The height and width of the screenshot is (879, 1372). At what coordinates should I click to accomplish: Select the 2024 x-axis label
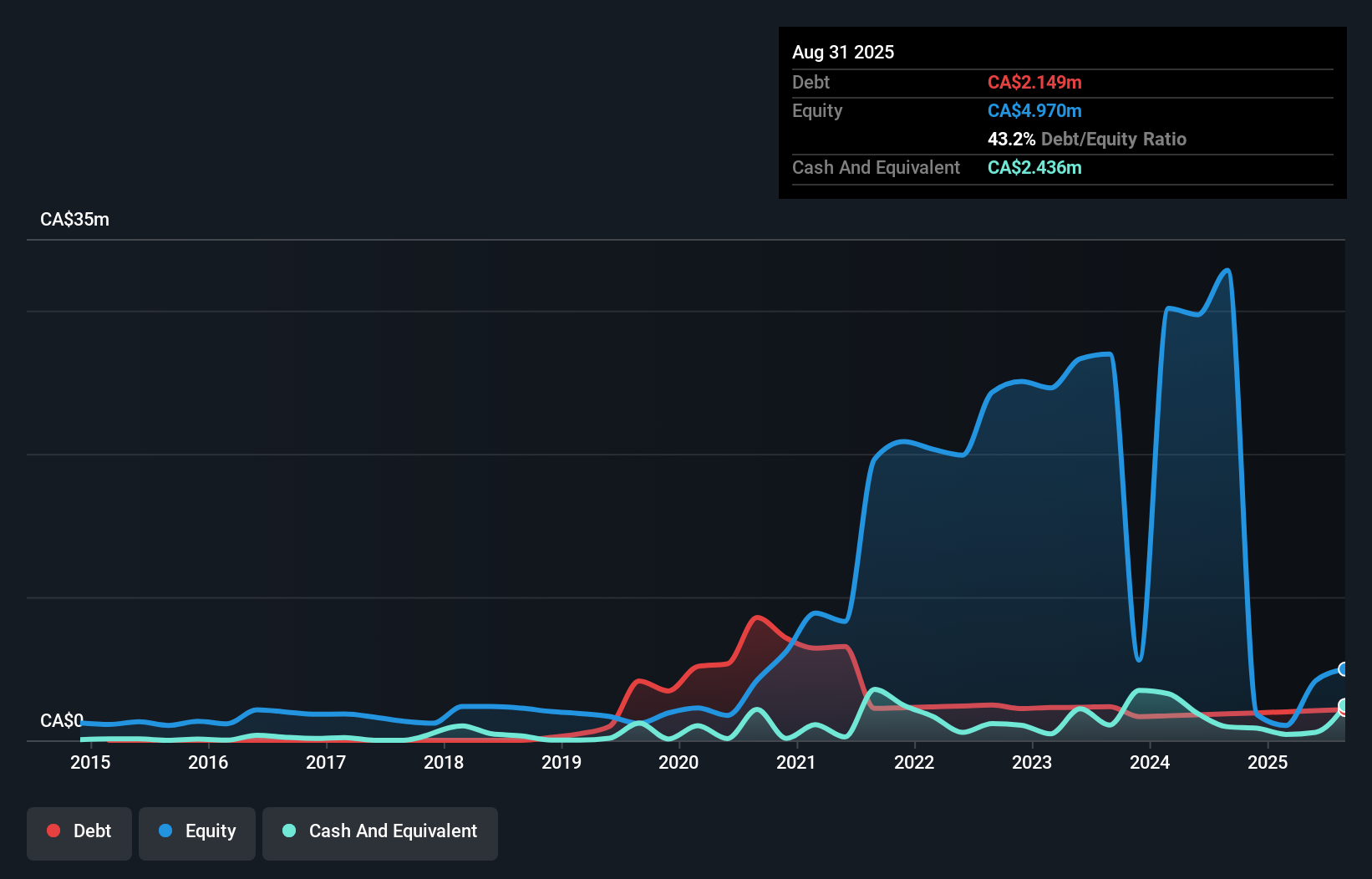tap(1150, 762)
